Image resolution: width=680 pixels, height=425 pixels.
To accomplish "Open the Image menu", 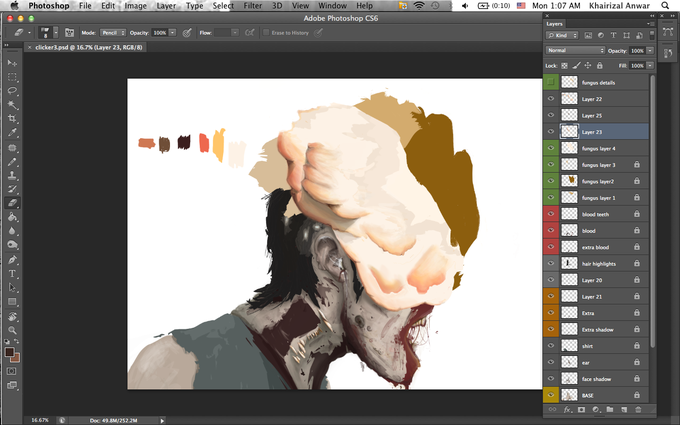I will pyautogui.click(x=136, y=6).
